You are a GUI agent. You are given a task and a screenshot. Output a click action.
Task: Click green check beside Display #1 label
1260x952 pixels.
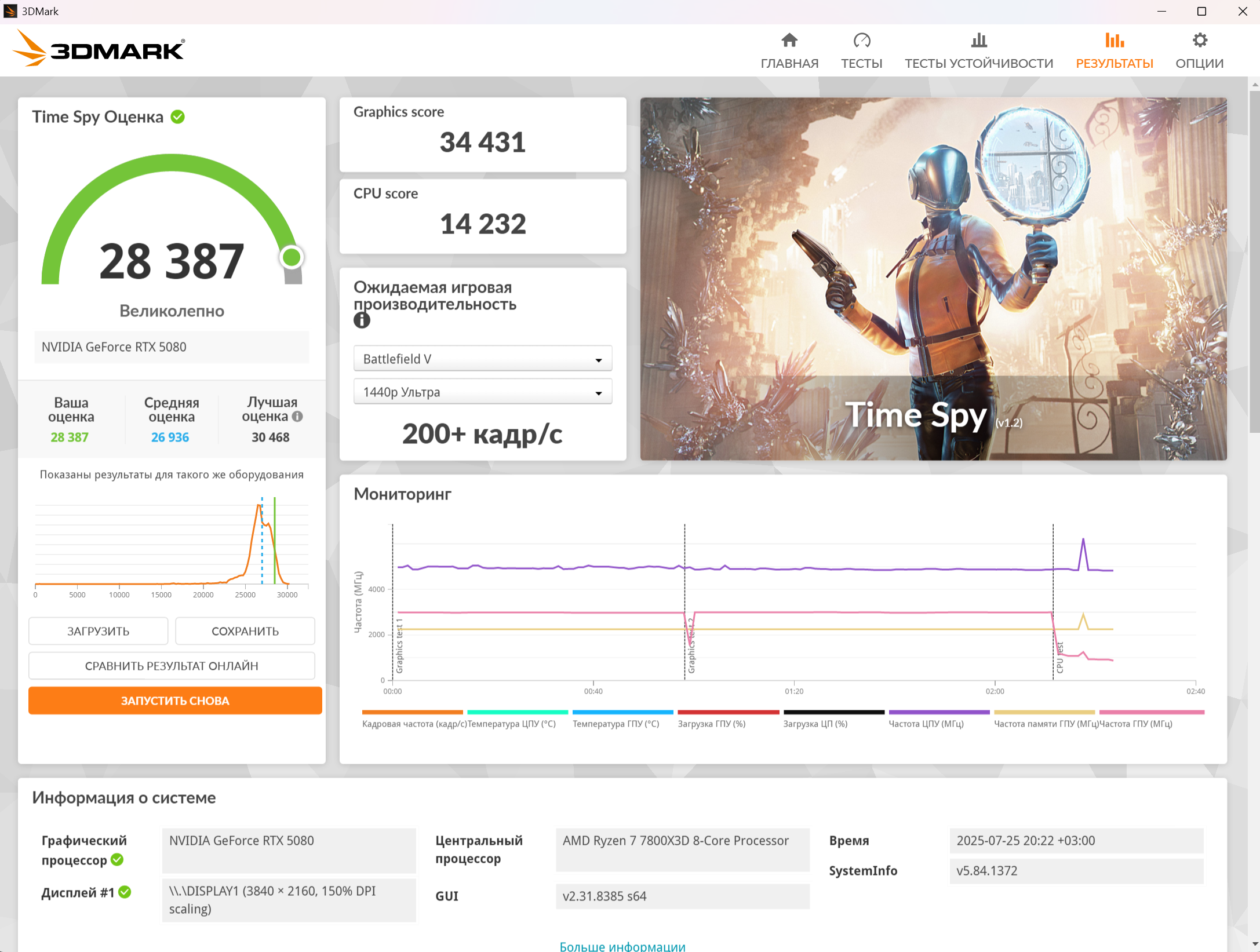point(125,892)
